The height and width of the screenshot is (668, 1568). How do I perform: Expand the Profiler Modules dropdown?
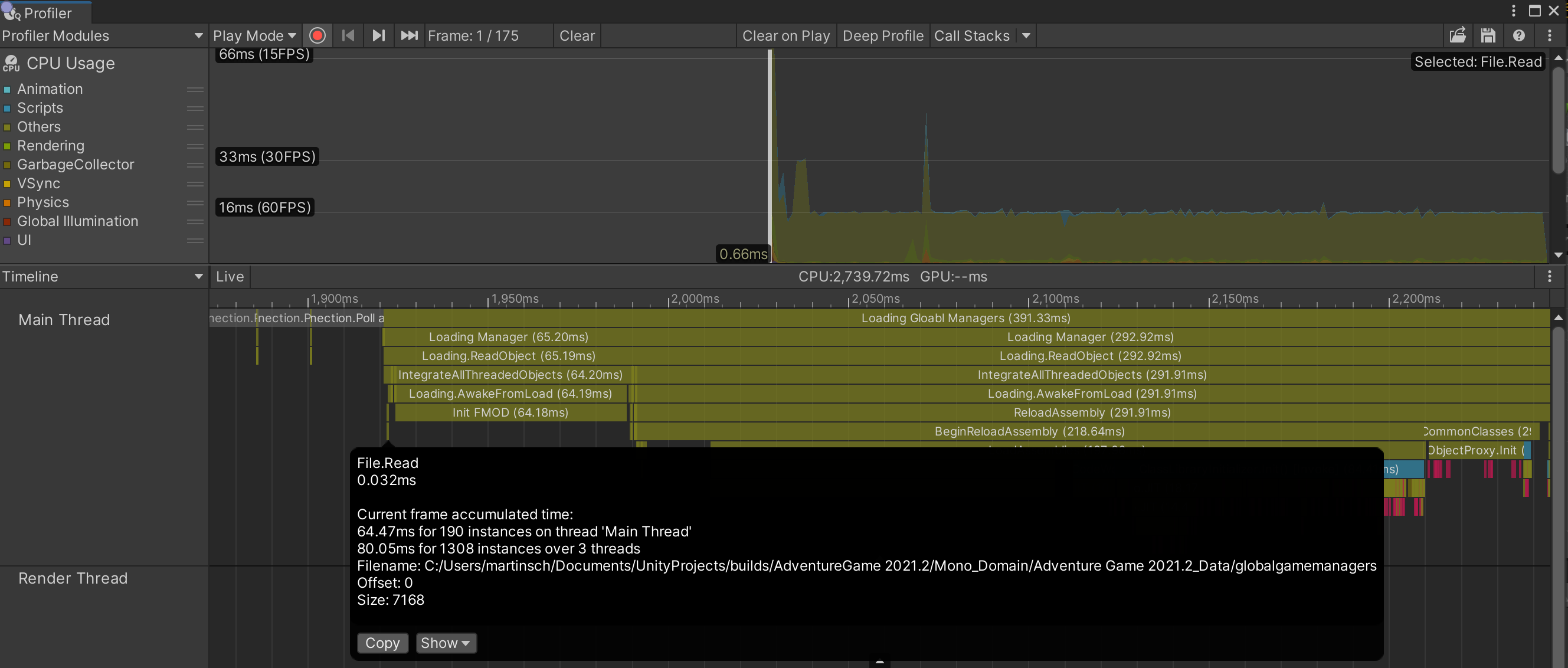click(x=102, y=36)
